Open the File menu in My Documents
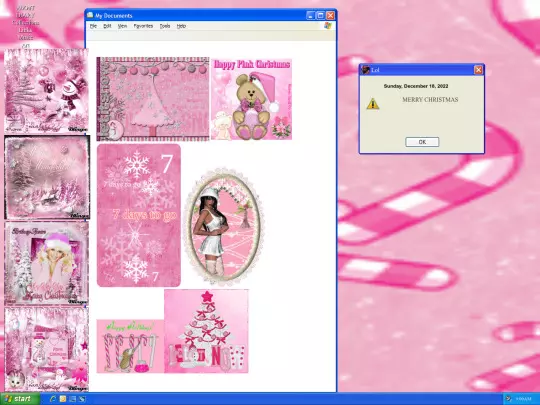 tap(93, 26)
